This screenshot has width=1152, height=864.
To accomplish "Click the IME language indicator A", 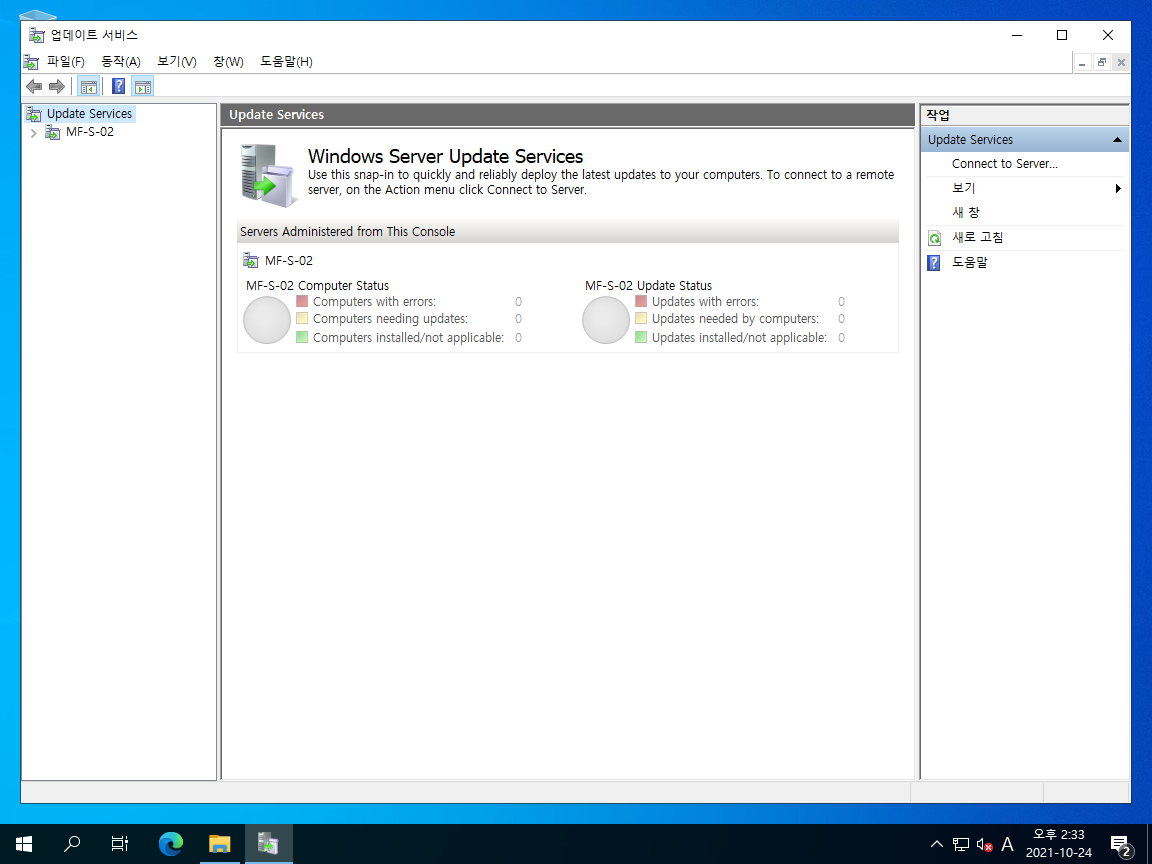I will click(1008, 845).
